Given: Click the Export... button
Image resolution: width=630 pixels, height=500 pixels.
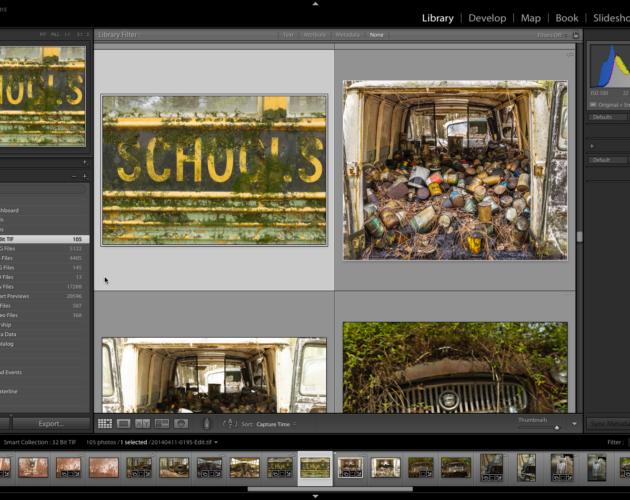Looking at the screenshot, I should pyautogui.click(x=51, y=424).
